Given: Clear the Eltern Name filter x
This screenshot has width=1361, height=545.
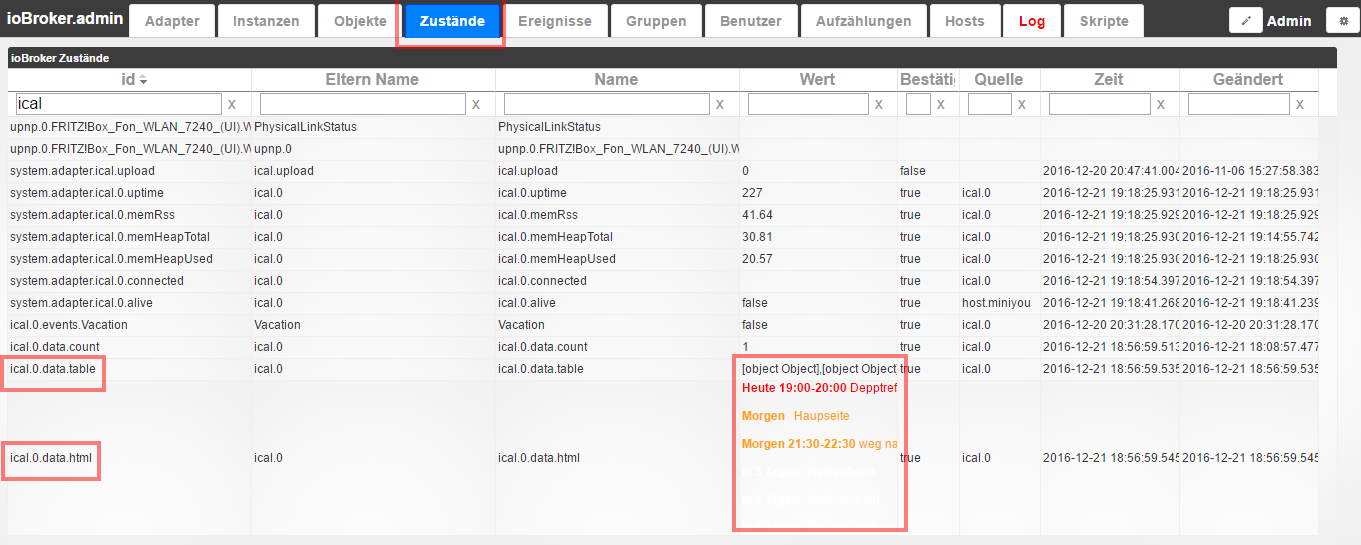Looking at the screenshot, I should point(476,104).
